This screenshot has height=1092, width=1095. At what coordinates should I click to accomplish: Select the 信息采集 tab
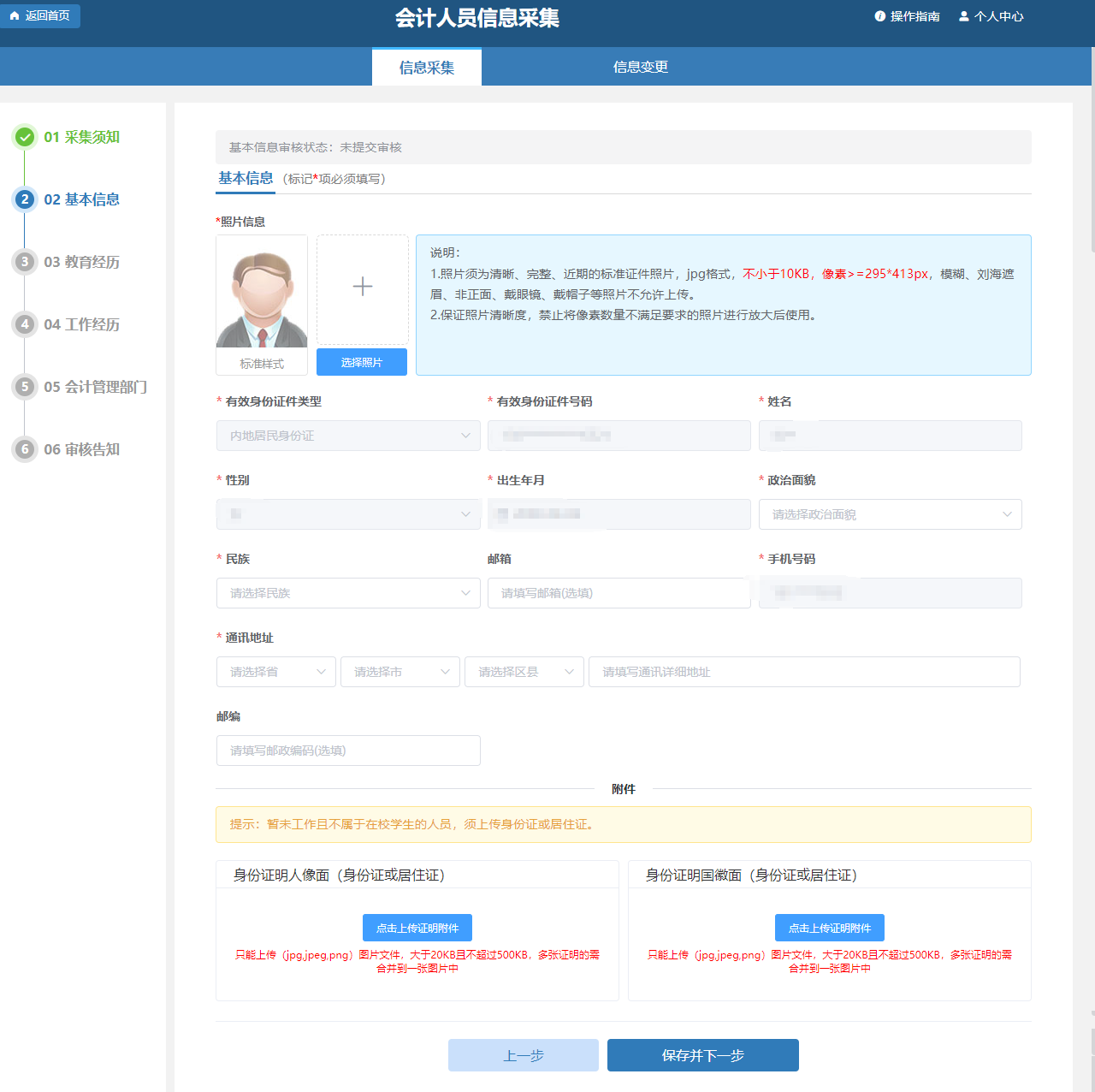pos(426,68)
